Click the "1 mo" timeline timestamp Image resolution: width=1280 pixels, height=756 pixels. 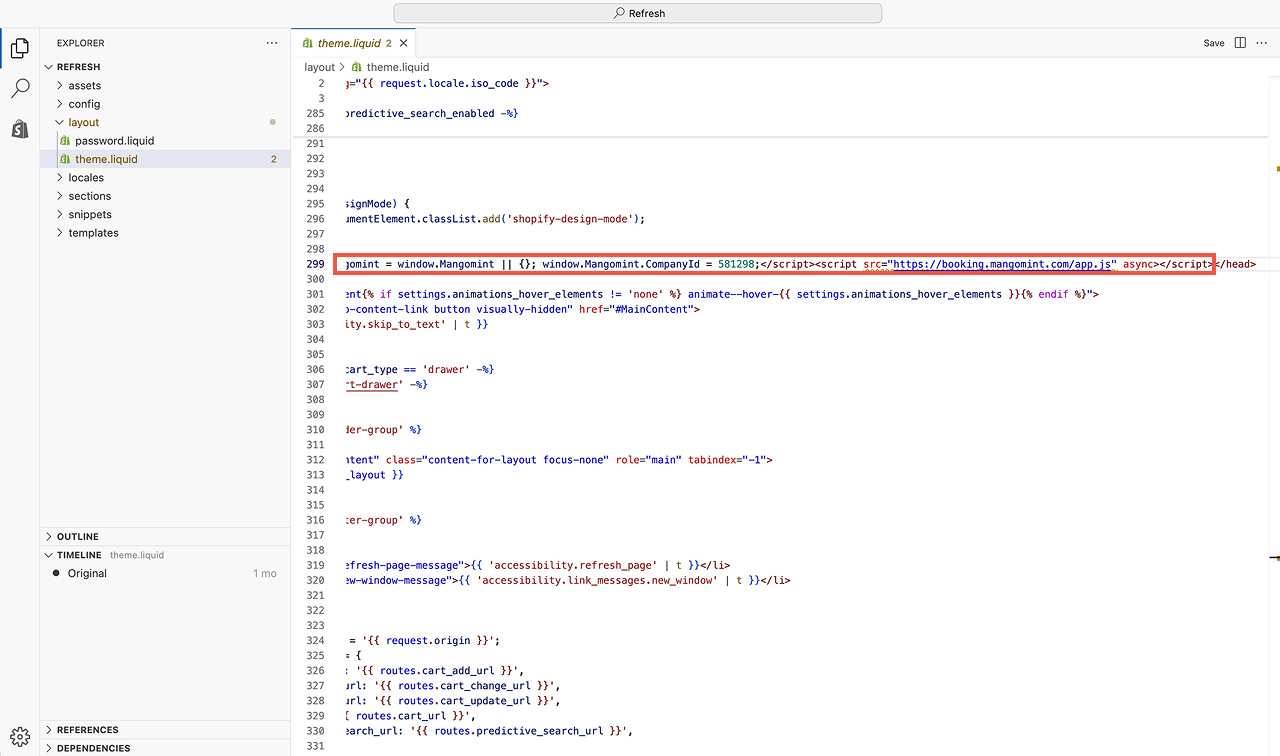tap(265, 573)
